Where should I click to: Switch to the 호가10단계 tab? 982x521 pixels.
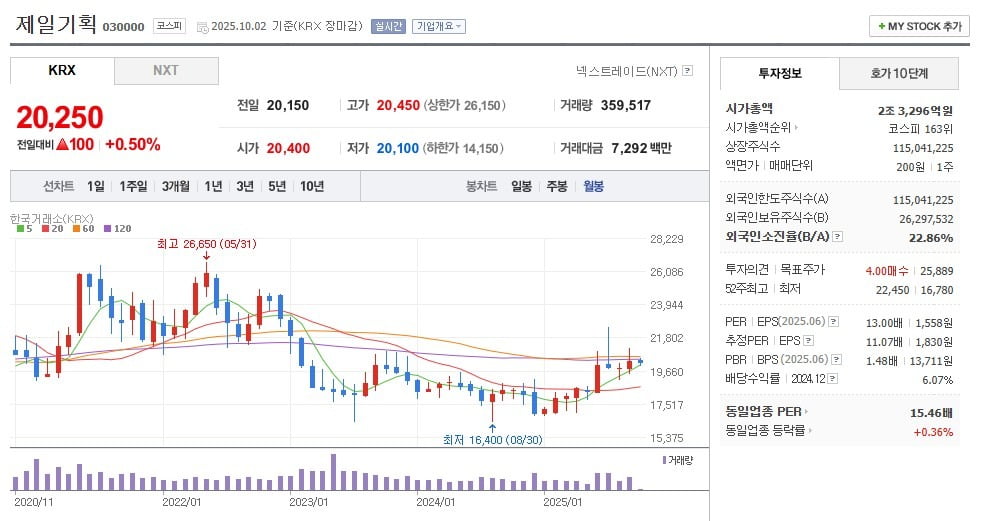[x=898, y=73]
